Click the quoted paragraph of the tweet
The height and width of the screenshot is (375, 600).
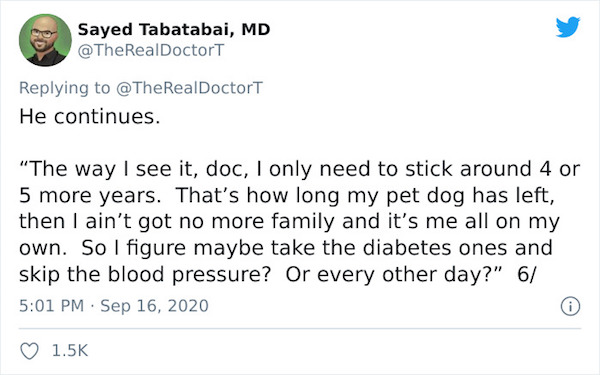(300, 222)
